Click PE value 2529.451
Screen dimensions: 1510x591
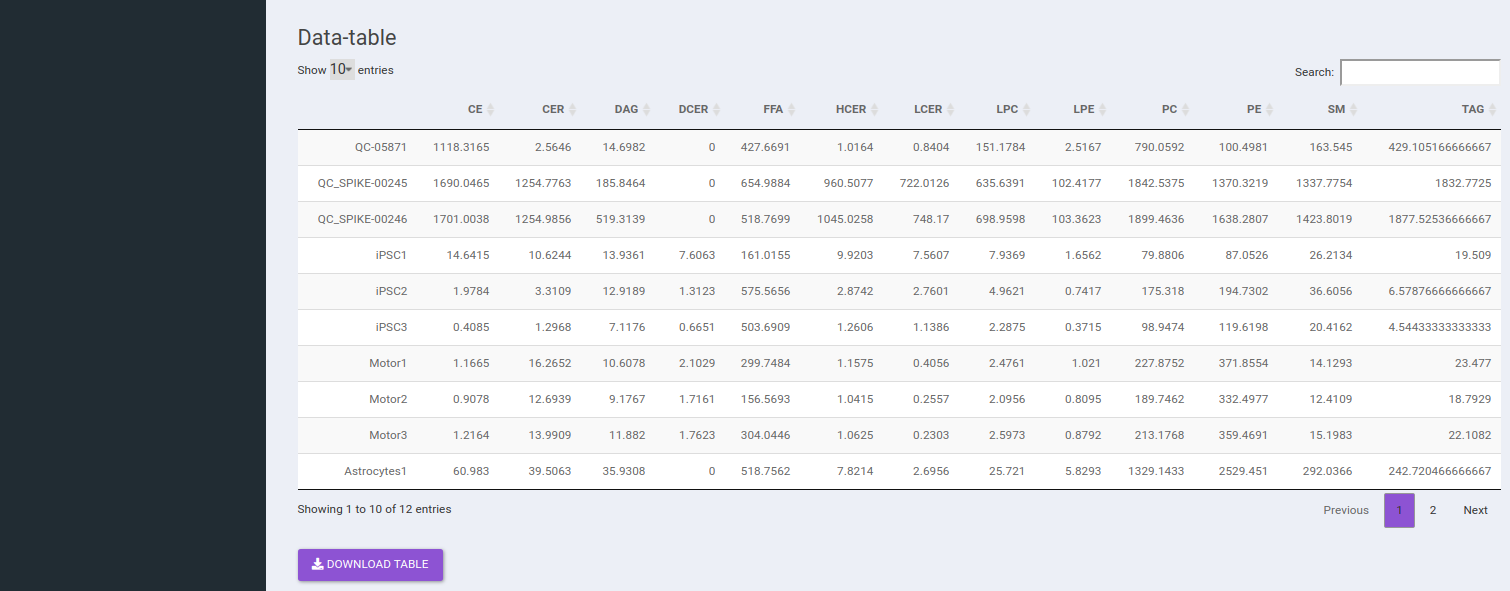point(1243,471)
